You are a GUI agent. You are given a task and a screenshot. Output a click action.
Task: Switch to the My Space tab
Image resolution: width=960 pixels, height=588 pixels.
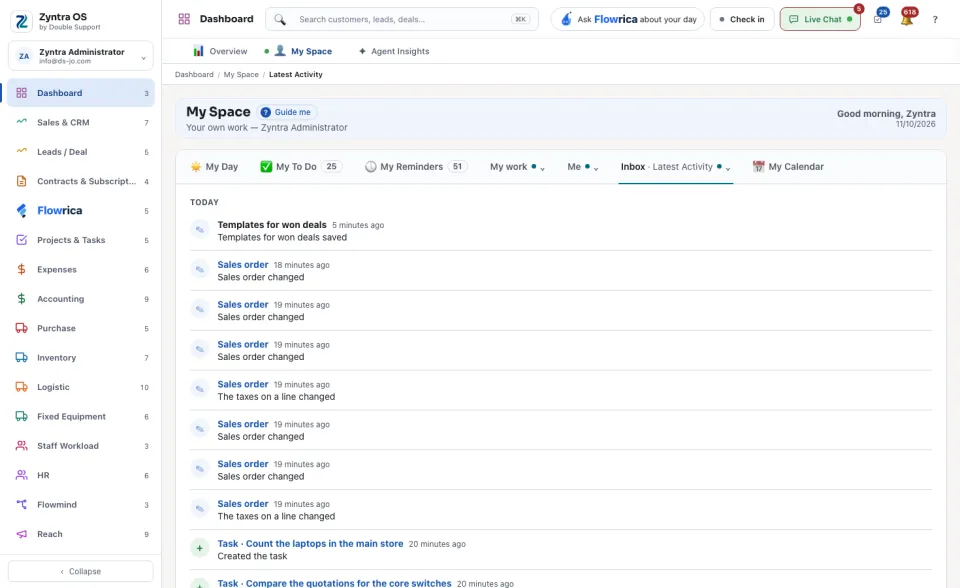click(302, 51)
